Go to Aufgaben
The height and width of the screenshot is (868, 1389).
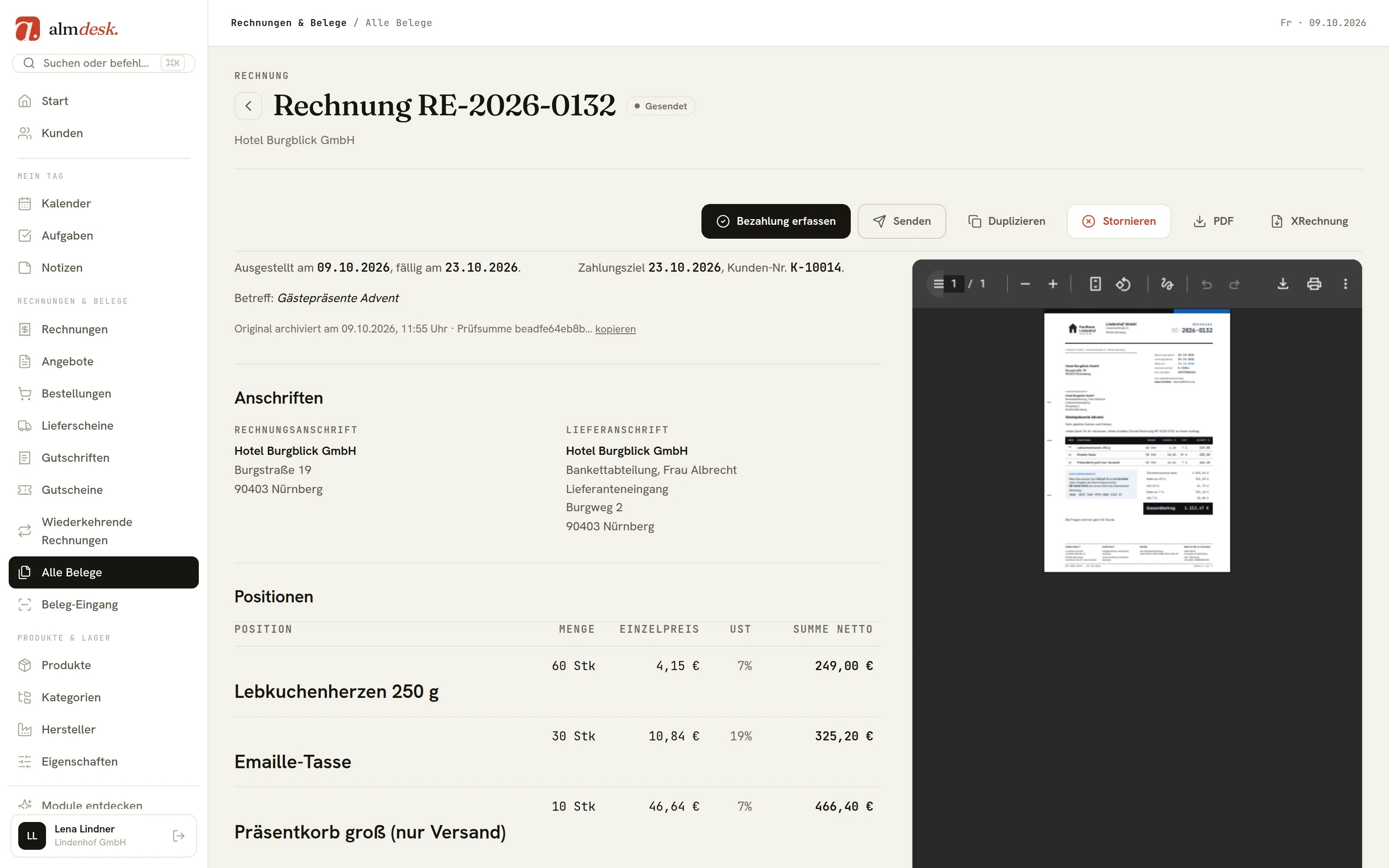point(103,235)
